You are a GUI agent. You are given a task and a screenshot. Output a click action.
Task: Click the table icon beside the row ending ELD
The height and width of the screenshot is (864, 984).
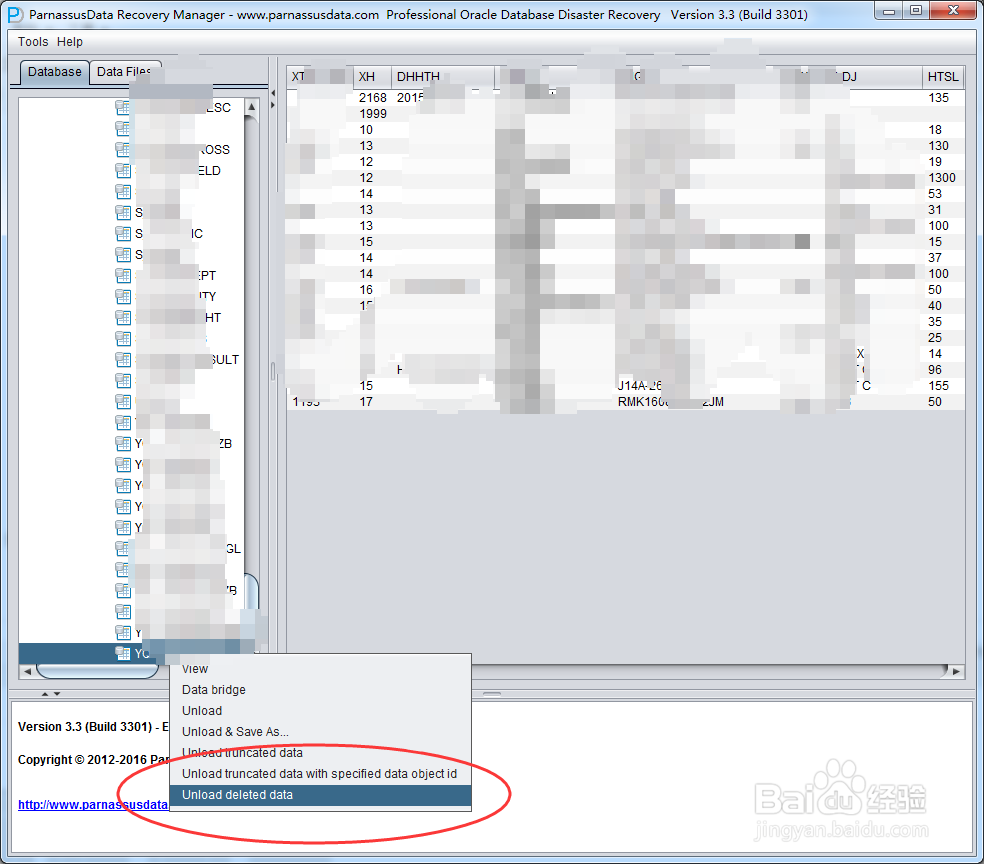[x=123, y=170]
